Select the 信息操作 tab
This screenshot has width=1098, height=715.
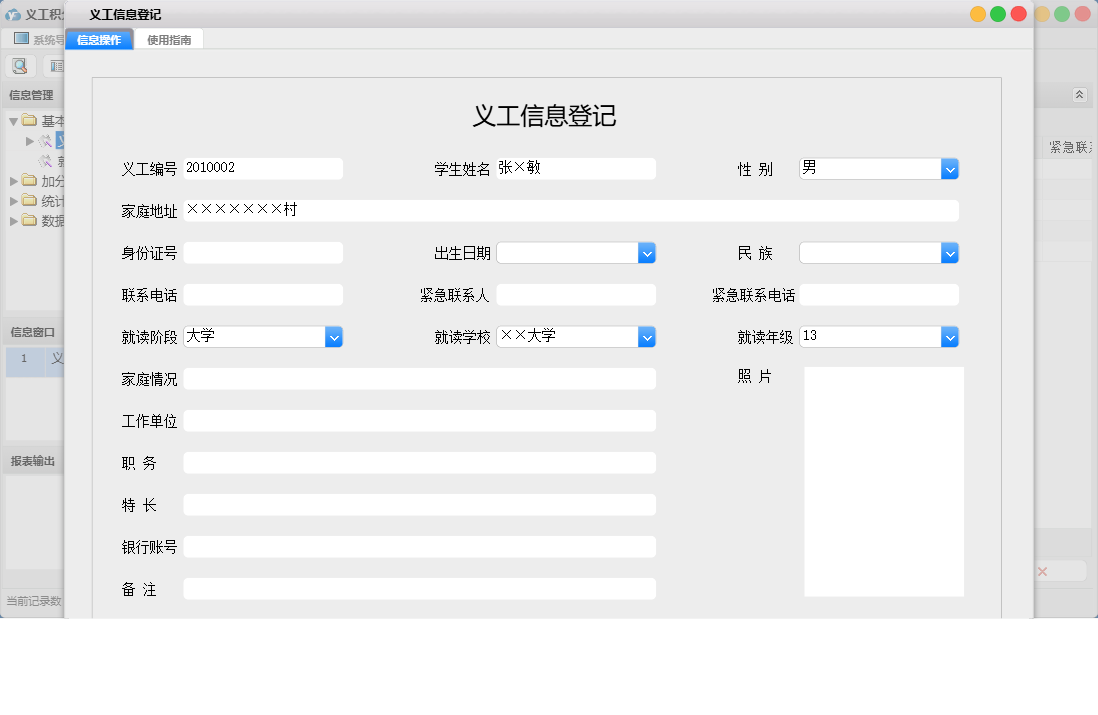click(x=98, y=38)
